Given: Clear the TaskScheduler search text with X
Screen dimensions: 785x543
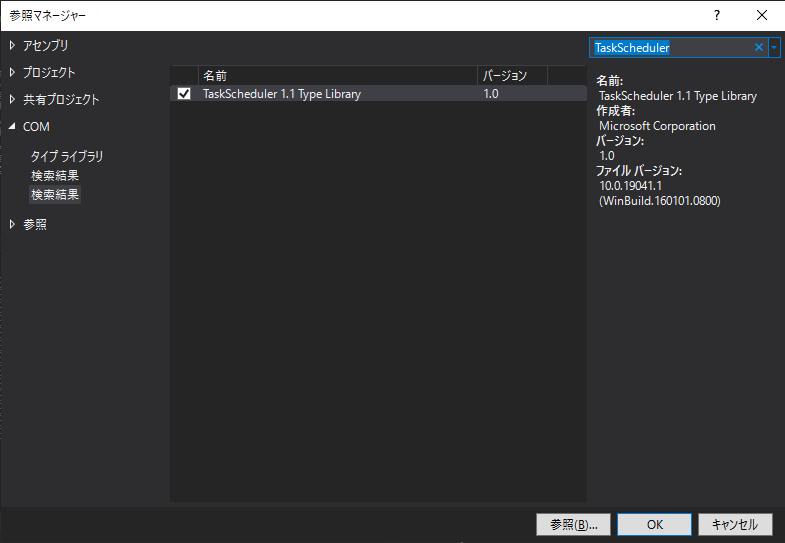Looking at the screenshot, I should (758, 48).
